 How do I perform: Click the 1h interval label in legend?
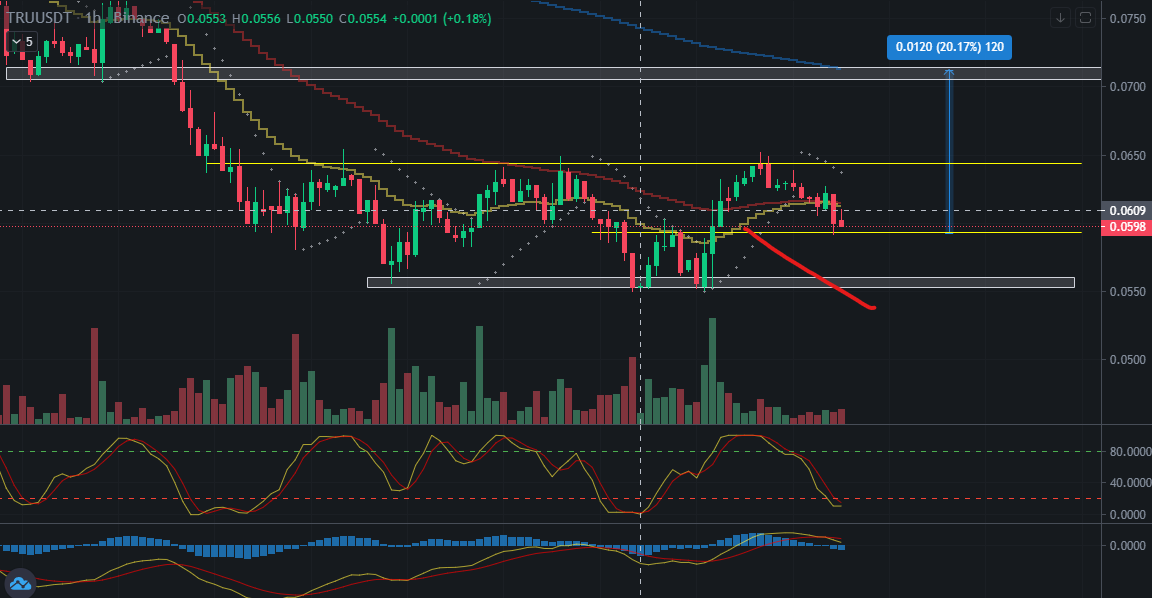pos(93,18)
